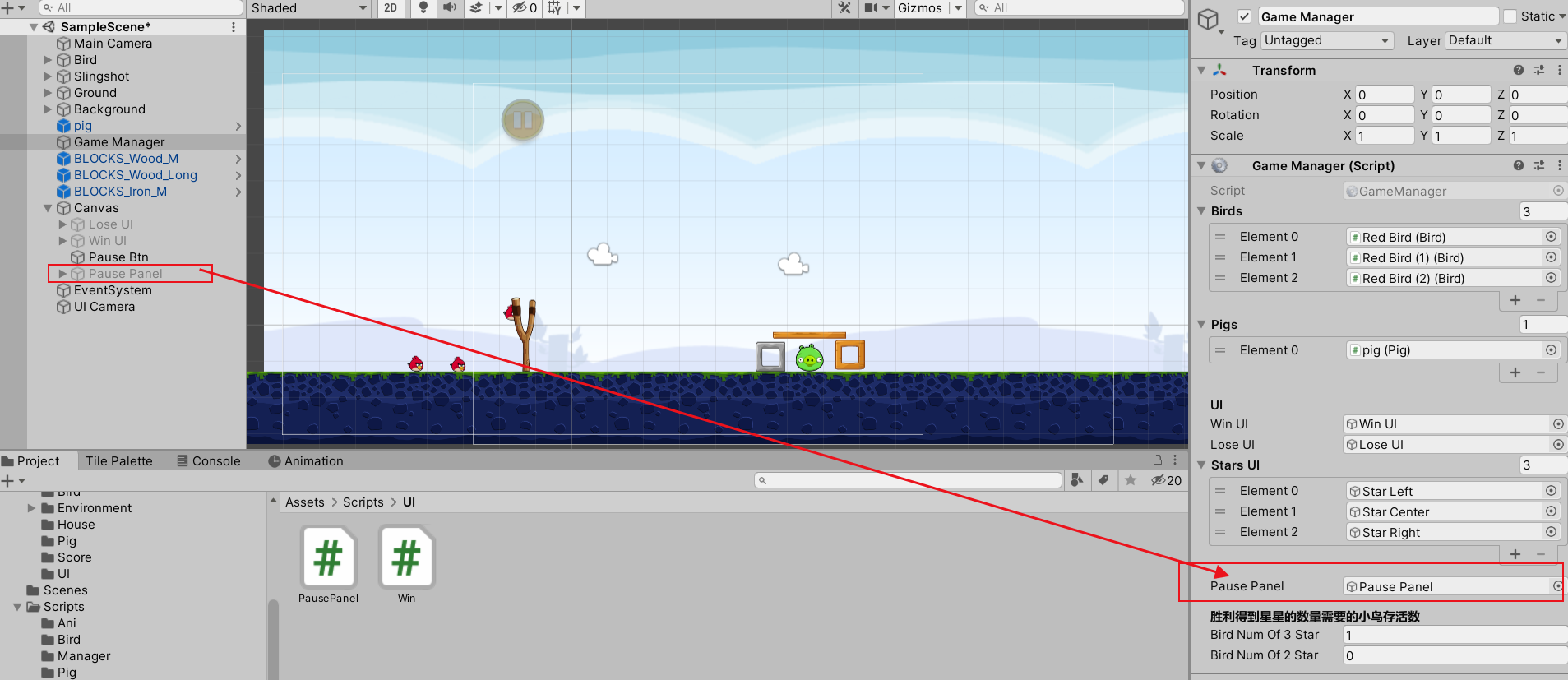Toggle scene lighting bulb icon
The width and height of the screenshot is (1568, 680).
point(423,7)
